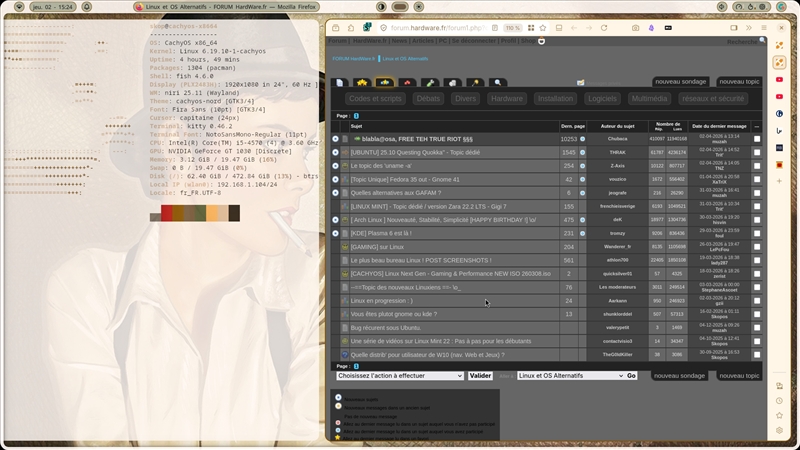Tick checkbox for the blabla@osa topic
This screenshot has height=450, width=800.
(756, 139)
